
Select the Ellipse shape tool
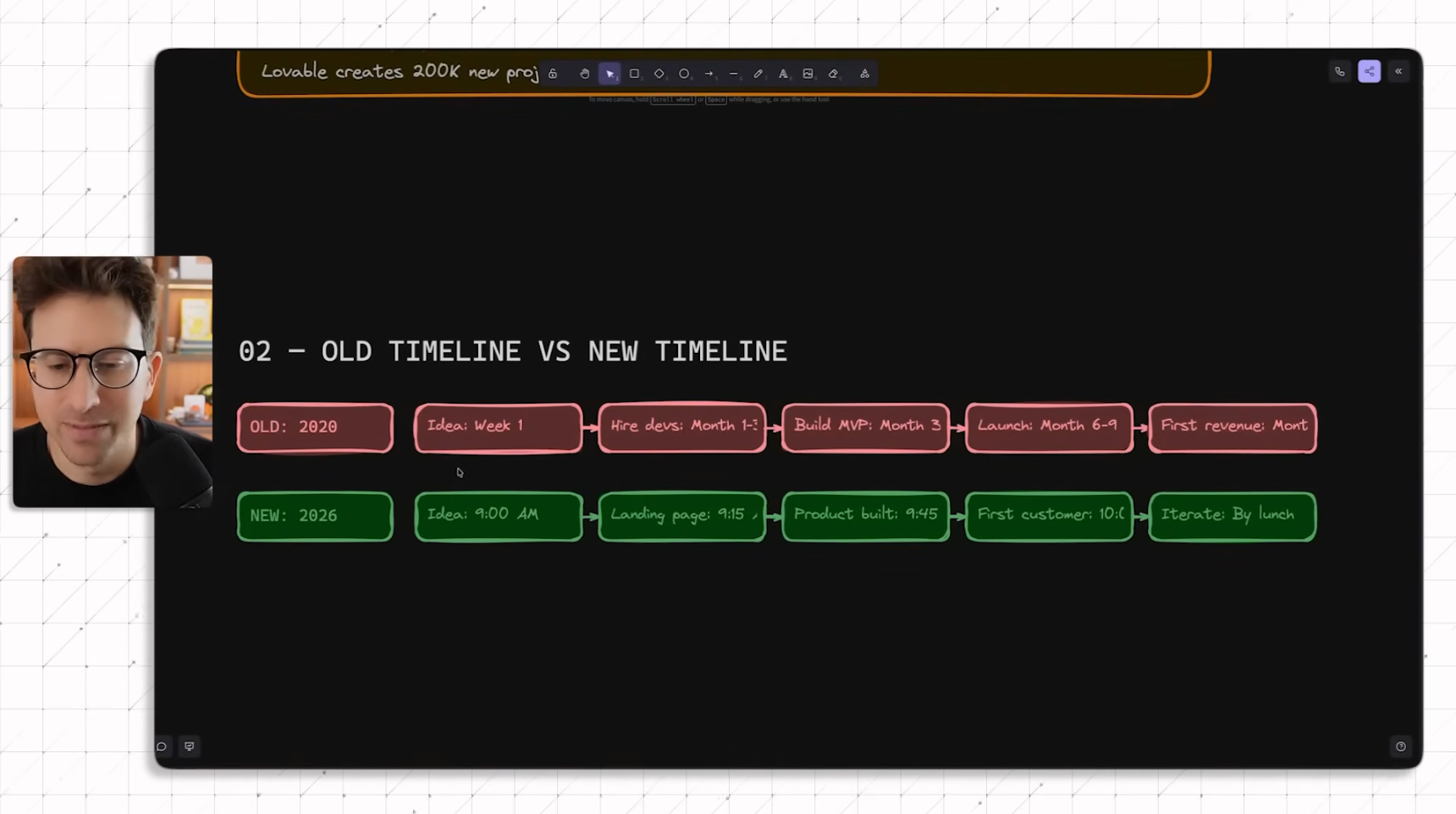pos(684,74)
